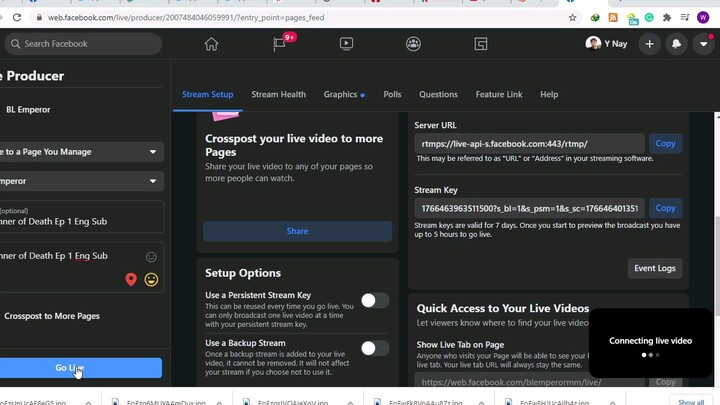Click the Go Live button
This screenshot has height=405, width=720.
(x=80, y=368)
